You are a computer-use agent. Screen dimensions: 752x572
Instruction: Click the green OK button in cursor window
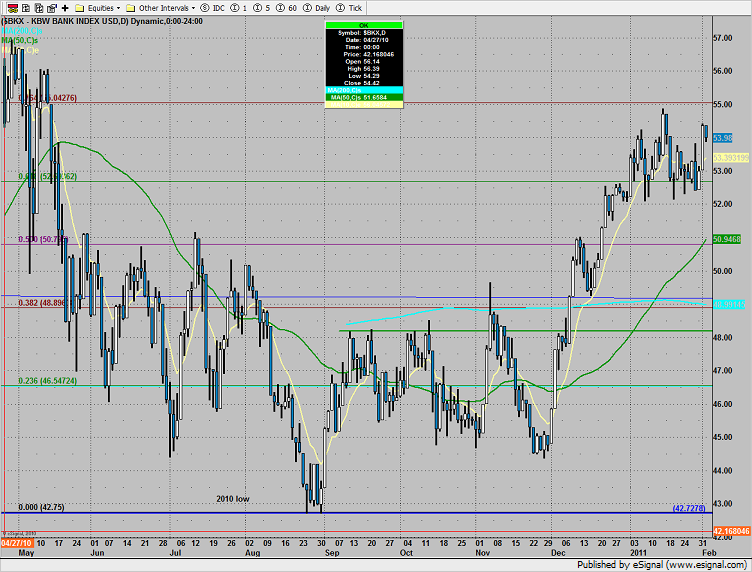pos(364,25)
